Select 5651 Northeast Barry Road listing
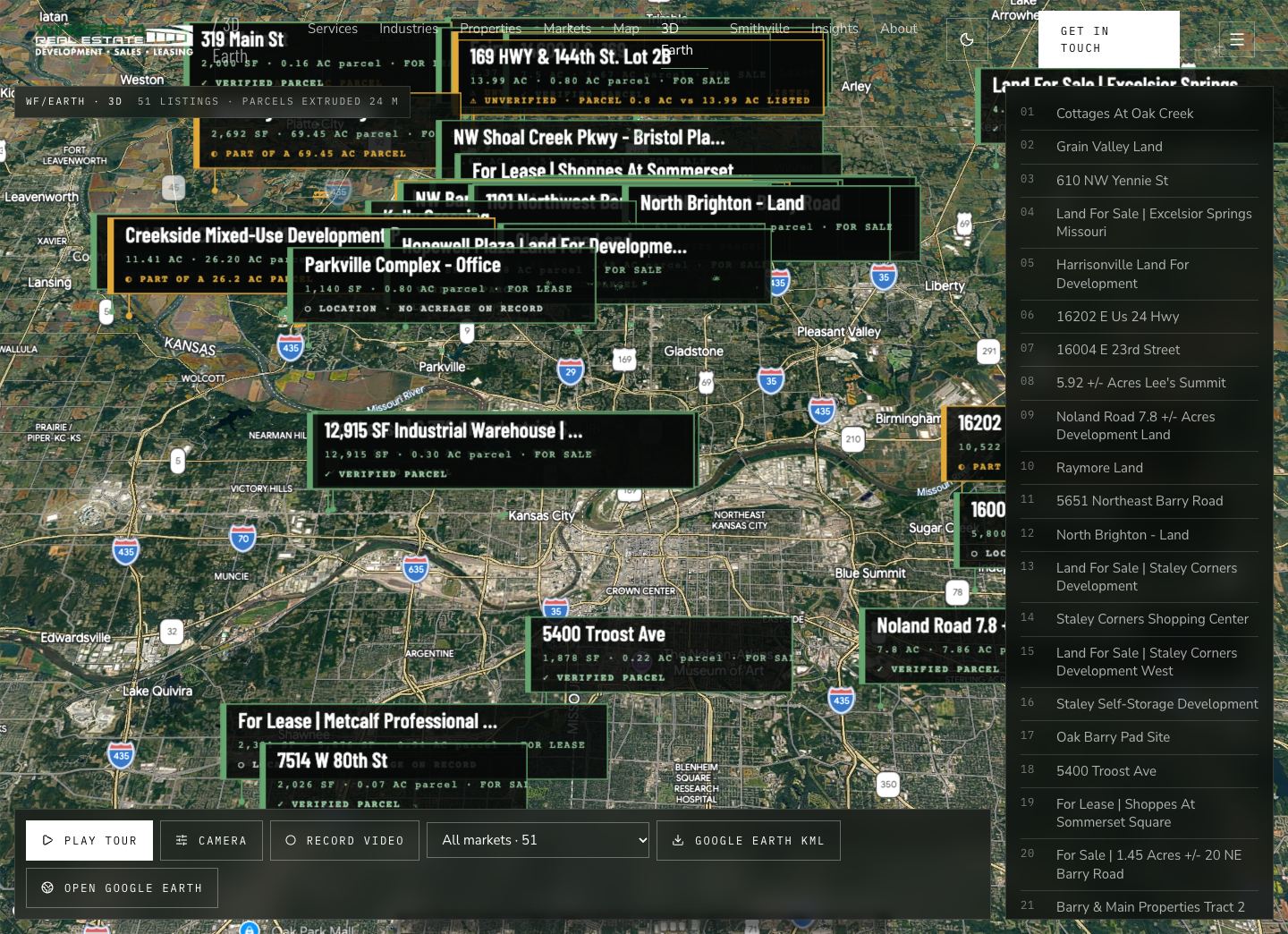 coord(1140,501)
